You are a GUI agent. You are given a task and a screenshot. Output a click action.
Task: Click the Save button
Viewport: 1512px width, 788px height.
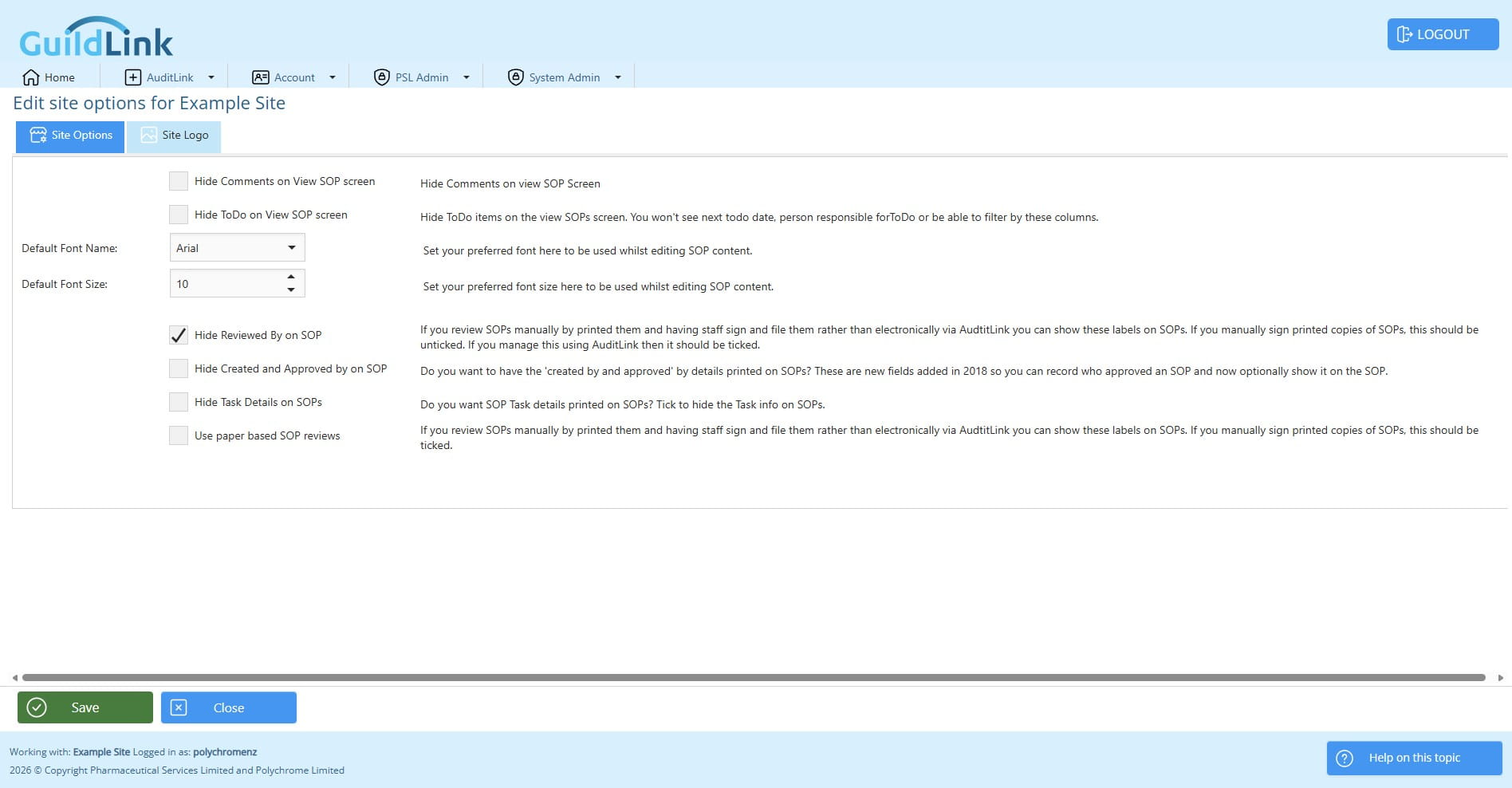tap(85, 707)
